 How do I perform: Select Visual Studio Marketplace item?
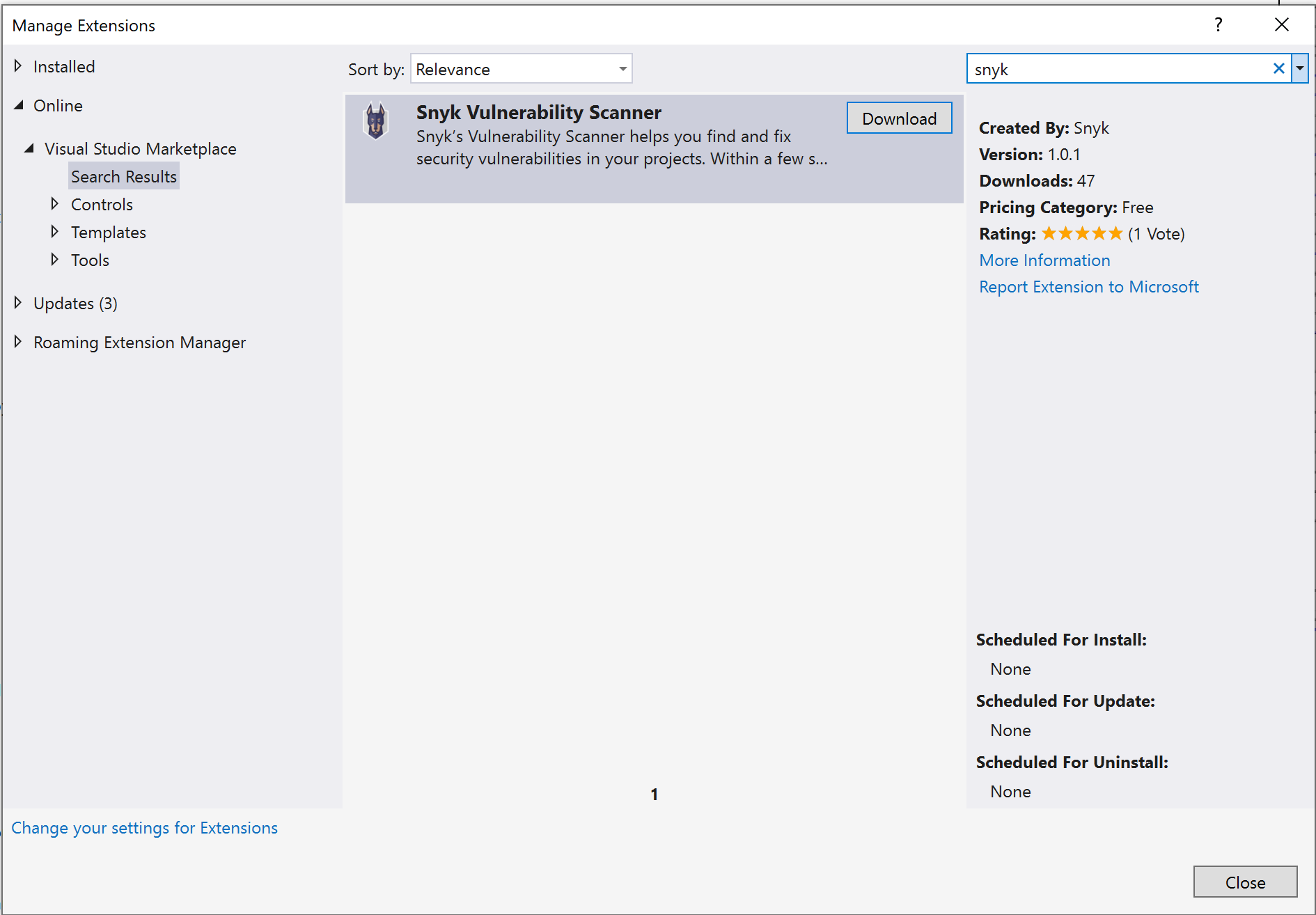coord(141,149)
